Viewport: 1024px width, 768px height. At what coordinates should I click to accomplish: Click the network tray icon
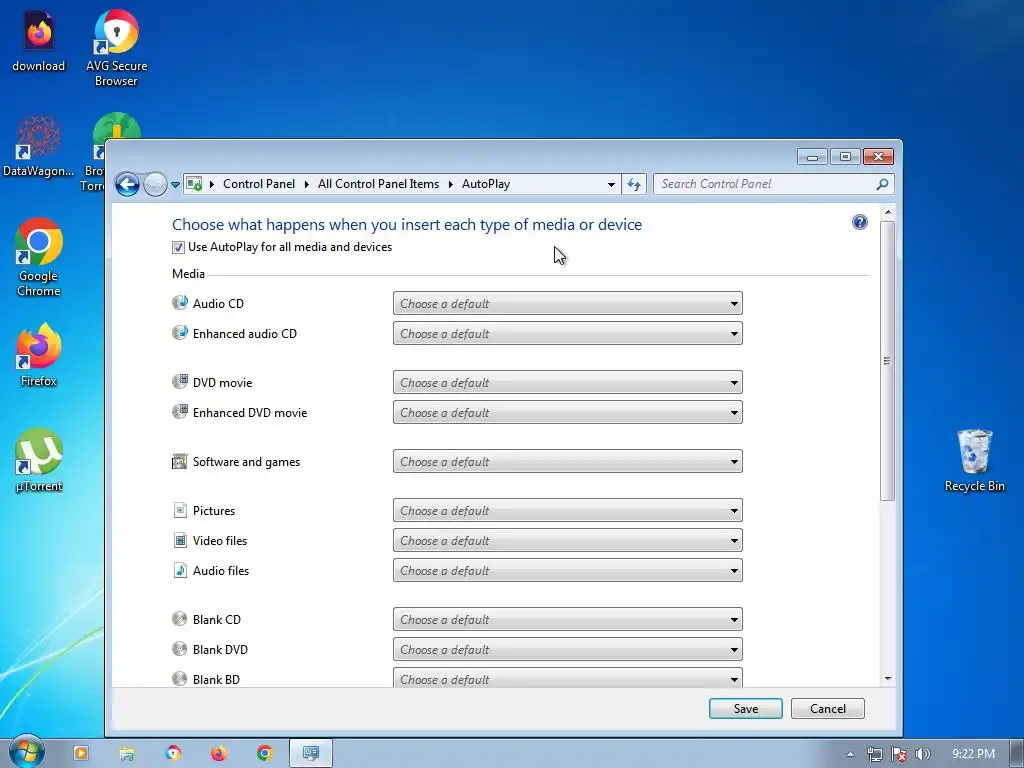tap(875, 754)
